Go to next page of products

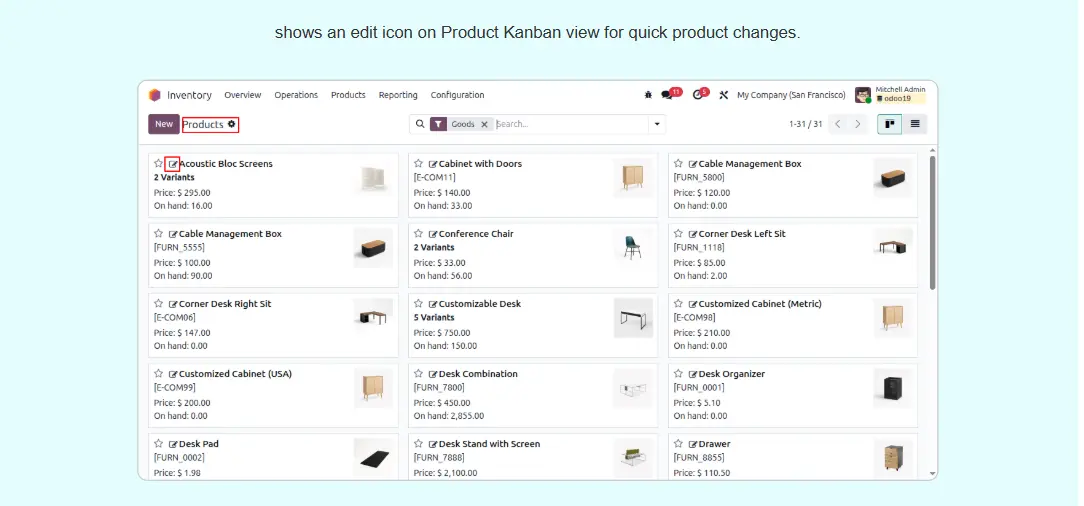coord(857,124)
